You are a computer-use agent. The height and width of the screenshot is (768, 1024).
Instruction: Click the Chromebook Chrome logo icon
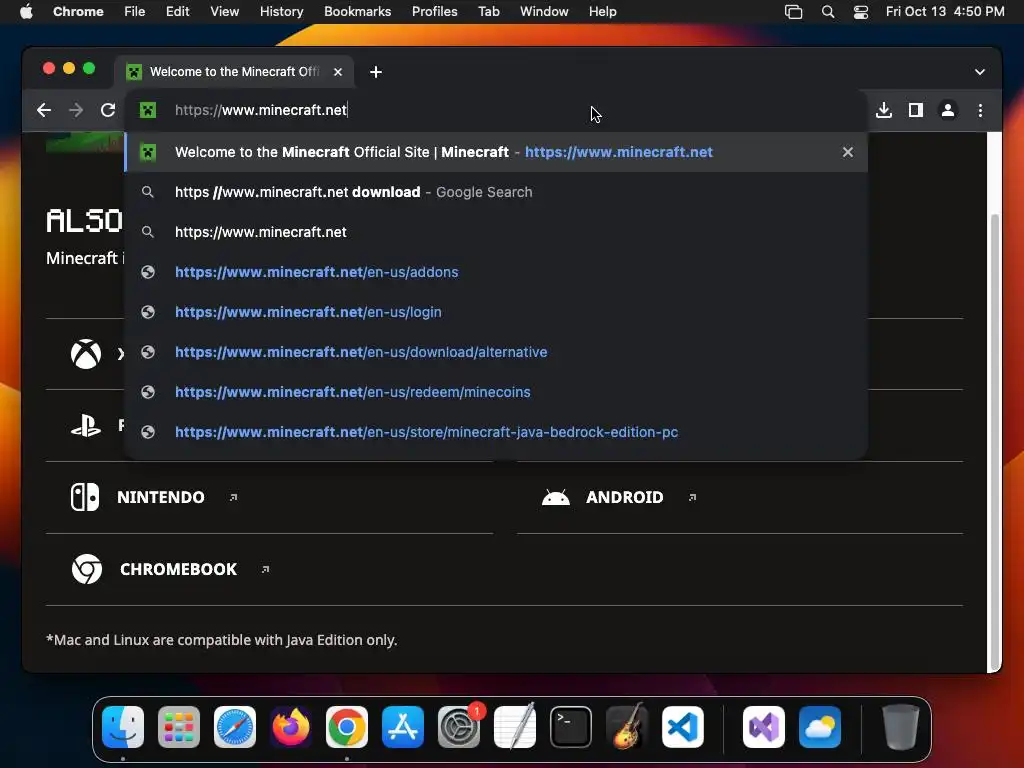pos(87,569)
